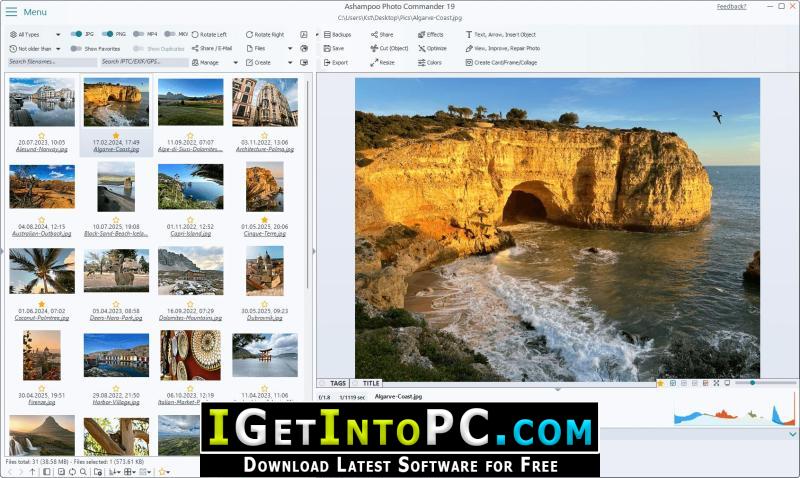Viewport: 800px width, 478px height.
Task: Expand the chevron below the histogram
Action: pyautogui.click(x=792, y=434)
